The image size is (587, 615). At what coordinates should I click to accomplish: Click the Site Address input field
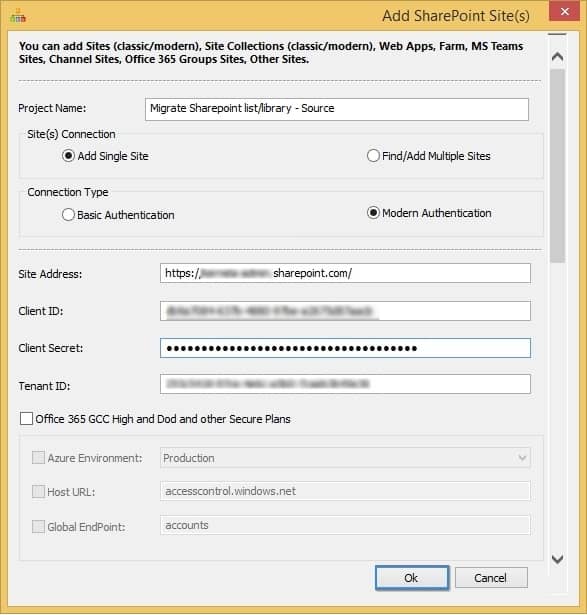pos(345,273)
